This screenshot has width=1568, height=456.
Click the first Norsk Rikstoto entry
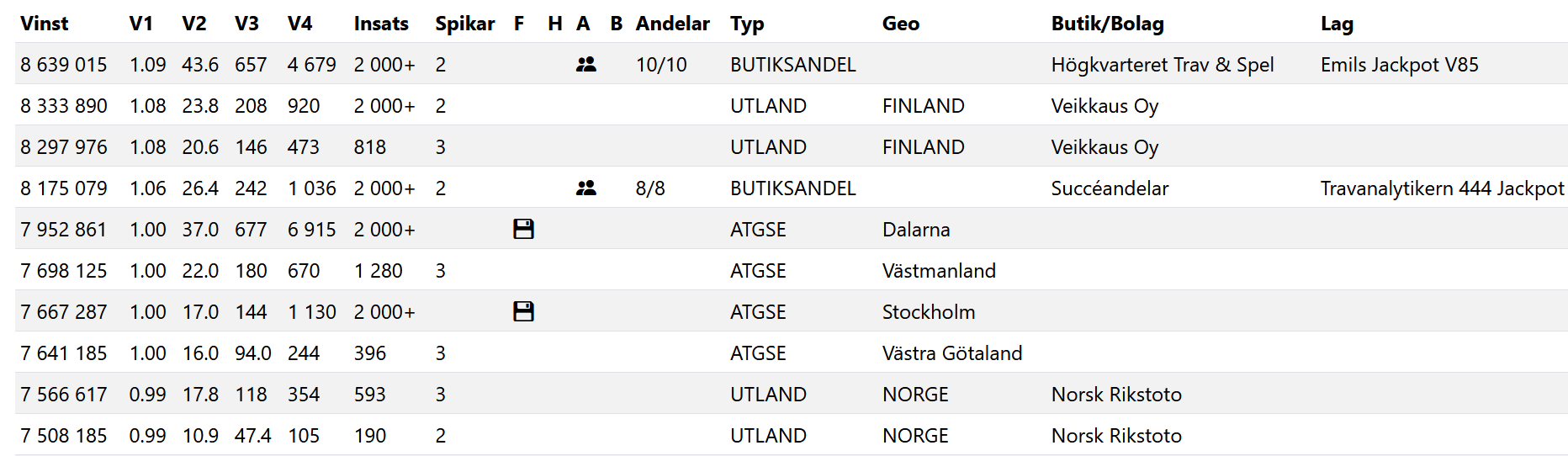tap(1116, 395)
